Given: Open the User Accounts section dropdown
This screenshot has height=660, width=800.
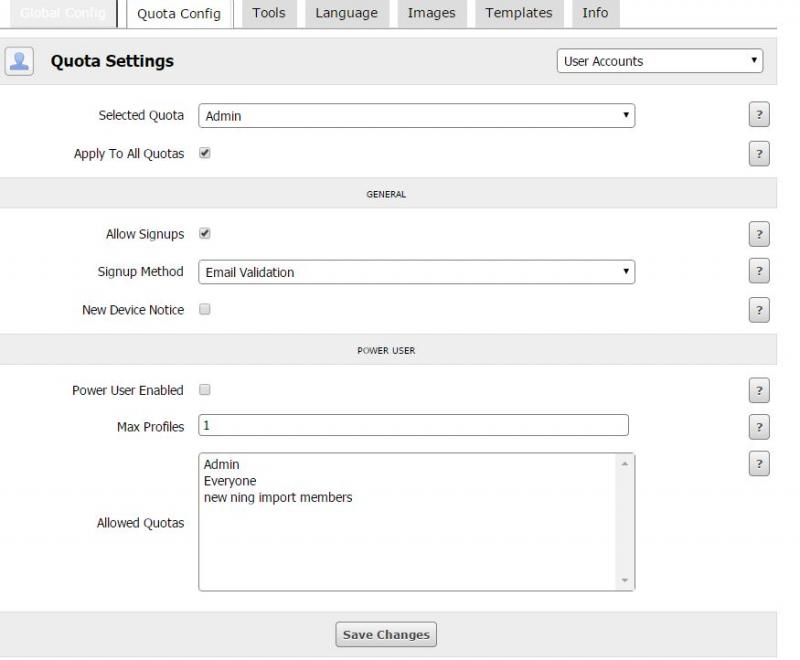Looking at the screenshot, I should tap(659, 61).
